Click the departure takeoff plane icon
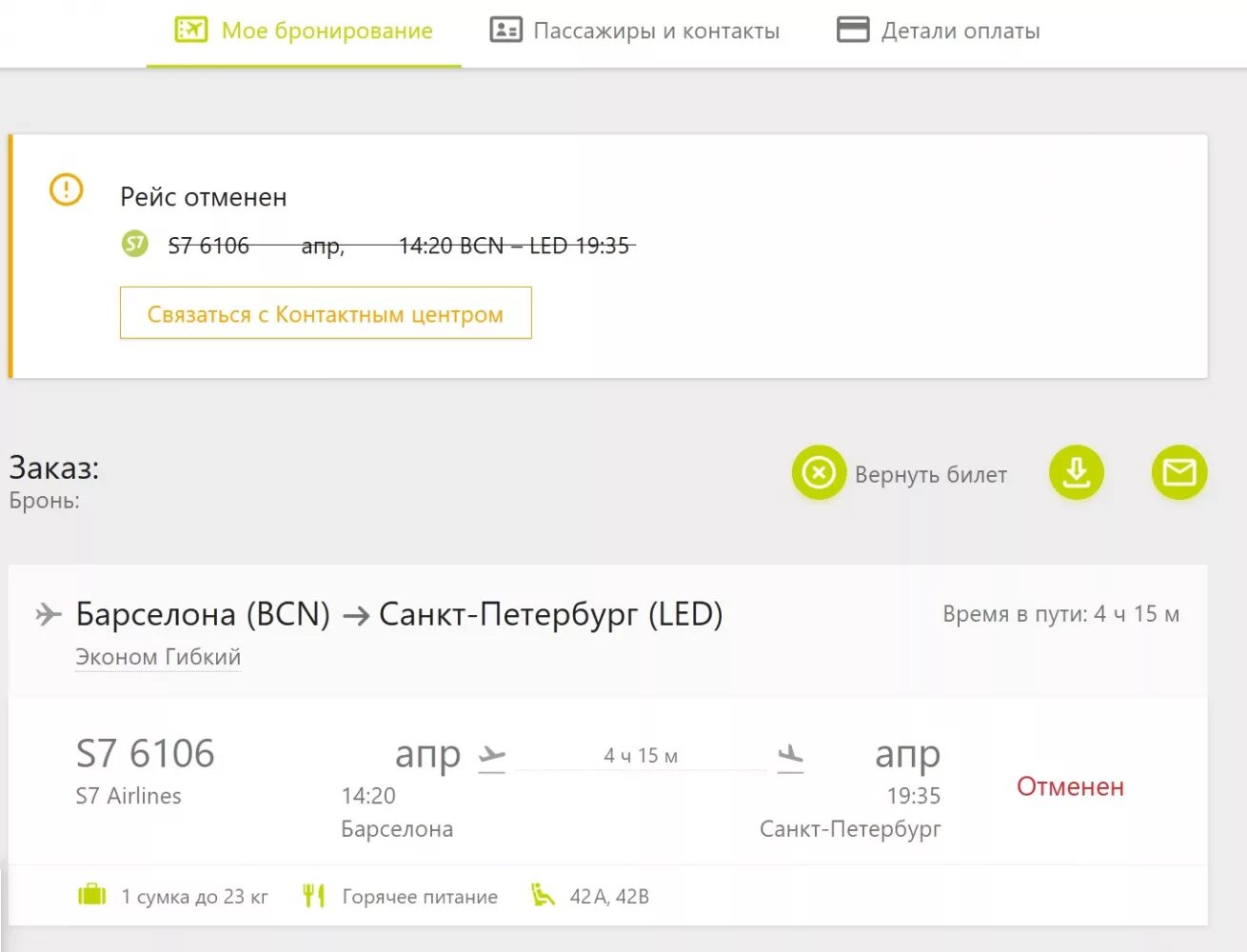The height and width of the screenshot is (952, 1247). click(491, 758)
